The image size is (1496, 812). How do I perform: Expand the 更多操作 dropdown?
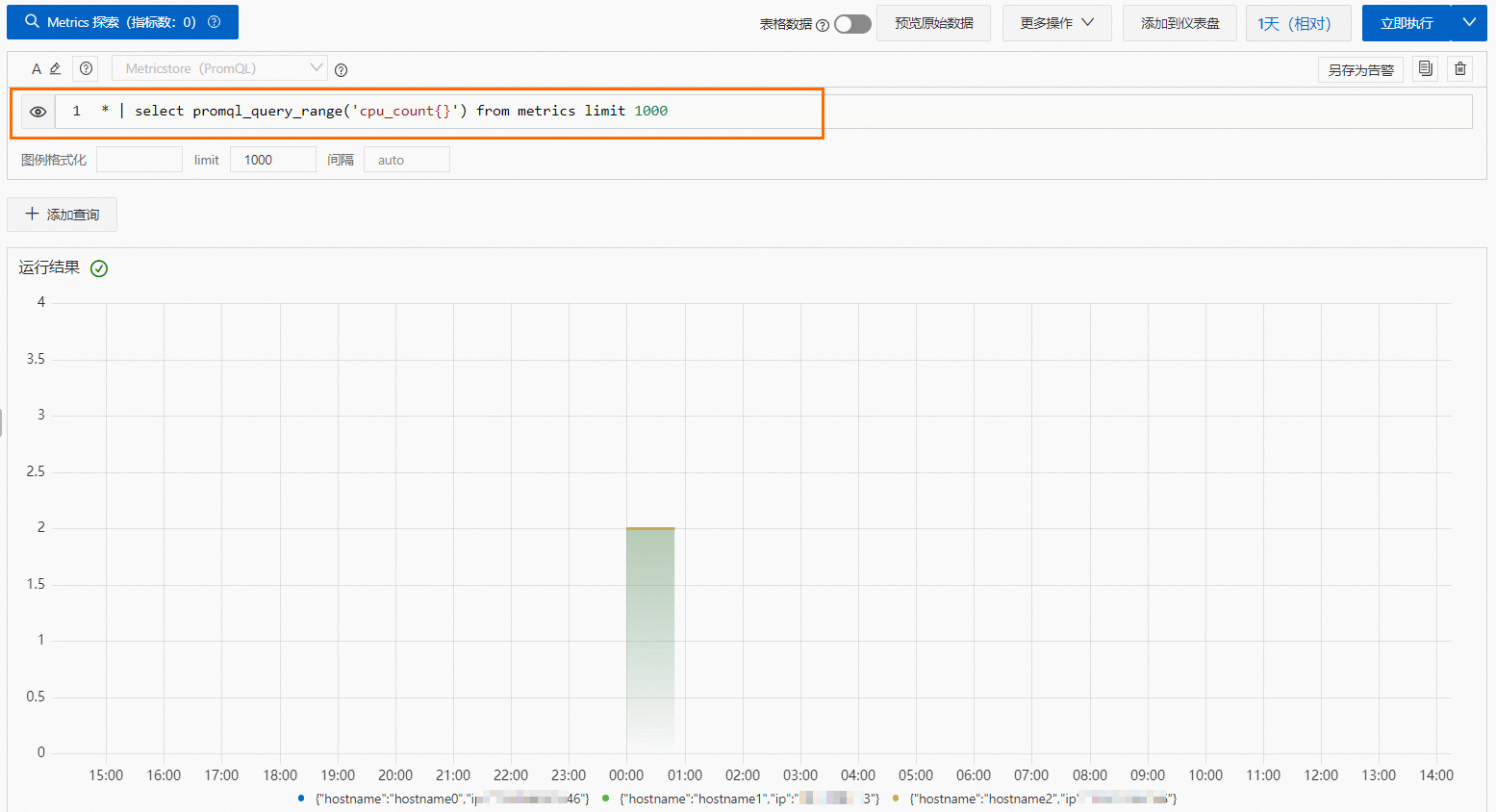1057,23
